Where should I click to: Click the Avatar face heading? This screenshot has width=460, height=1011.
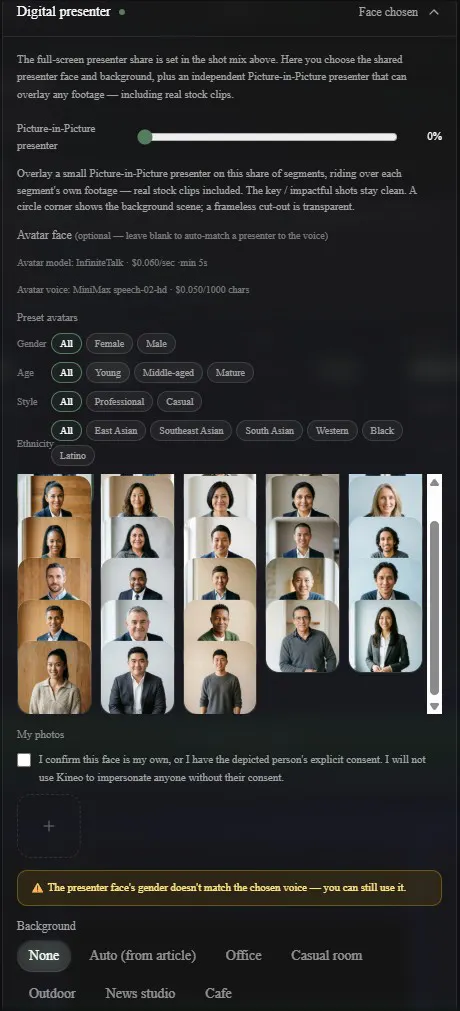(x=45, y=235)
